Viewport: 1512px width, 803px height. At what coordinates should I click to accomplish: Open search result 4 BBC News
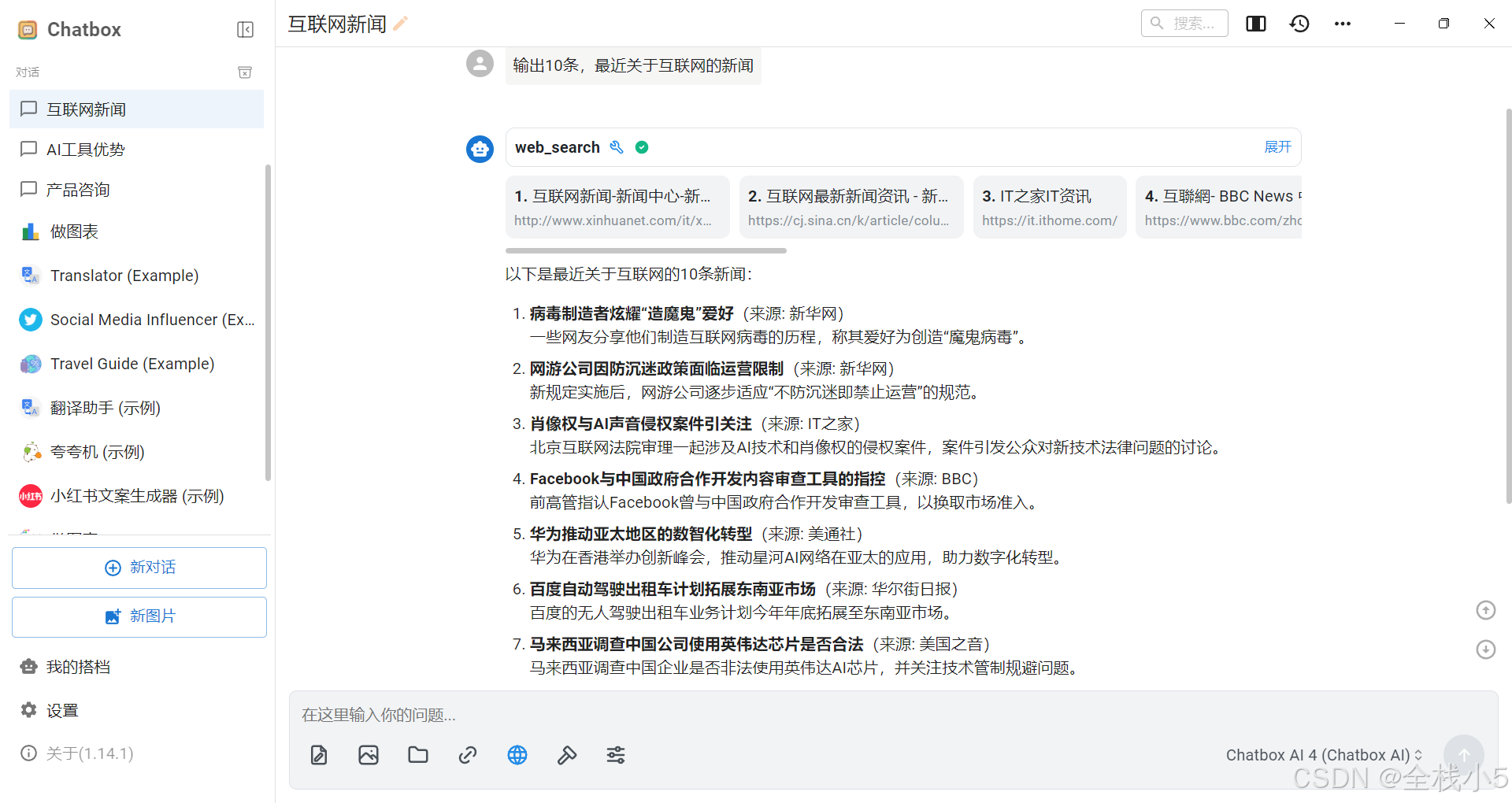point(1219,207)
